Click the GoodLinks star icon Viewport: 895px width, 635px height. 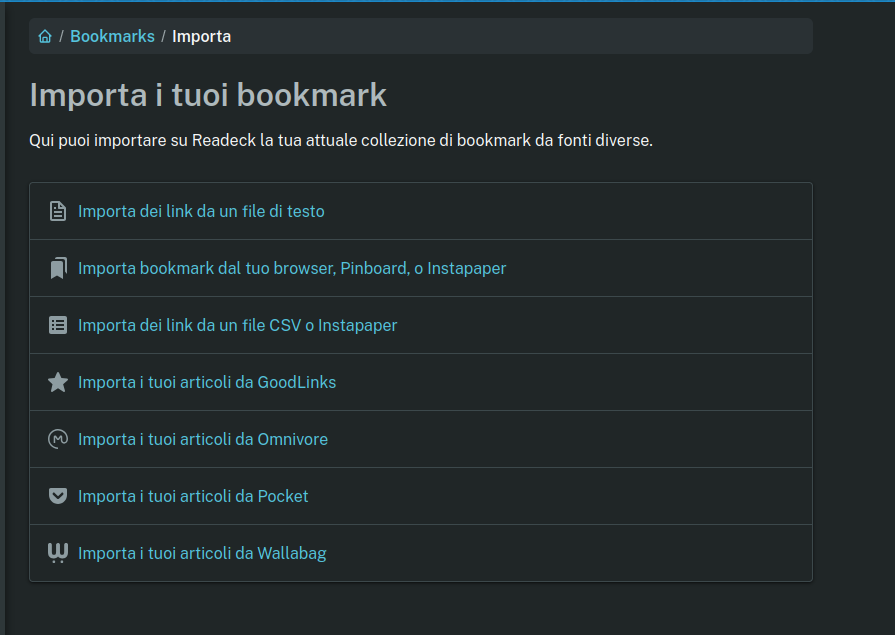(58, 383)
